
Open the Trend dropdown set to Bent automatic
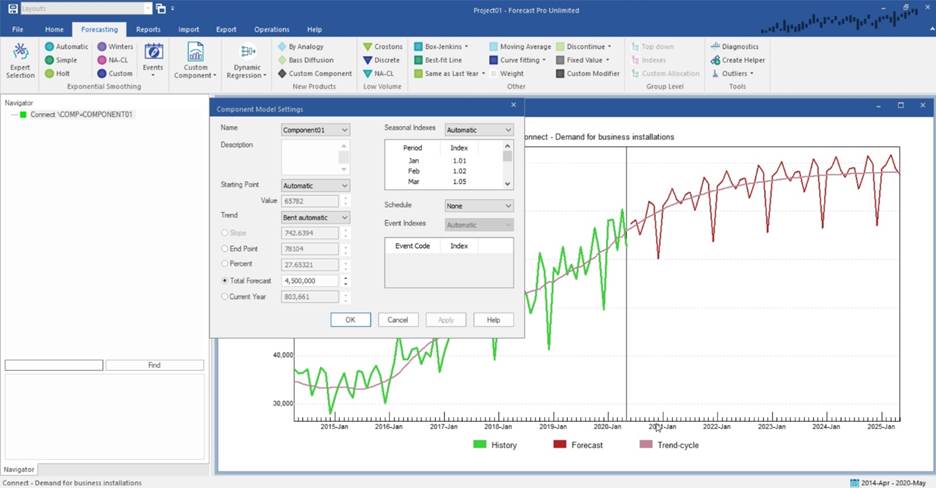click(315, 217)
